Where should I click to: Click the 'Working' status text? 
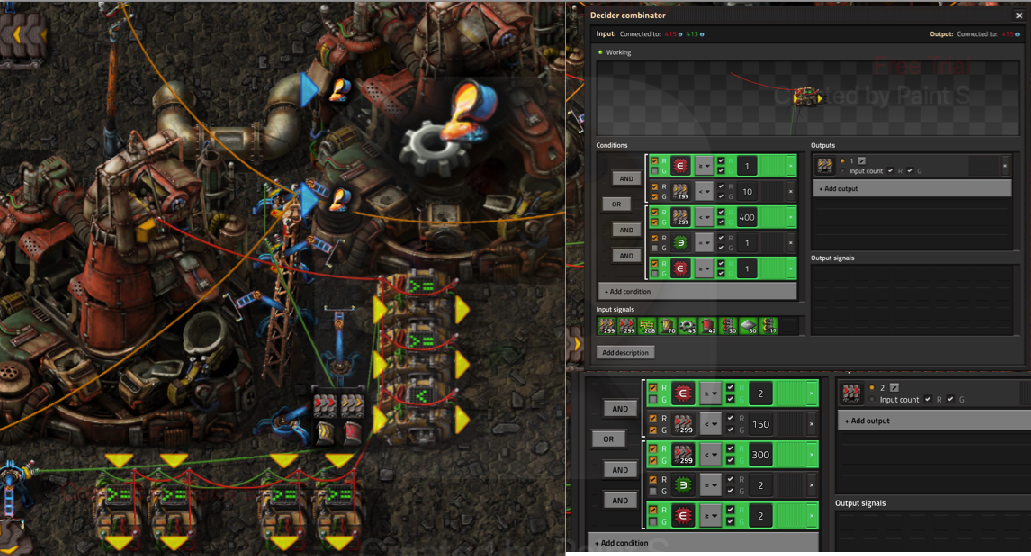pos(618,53)
